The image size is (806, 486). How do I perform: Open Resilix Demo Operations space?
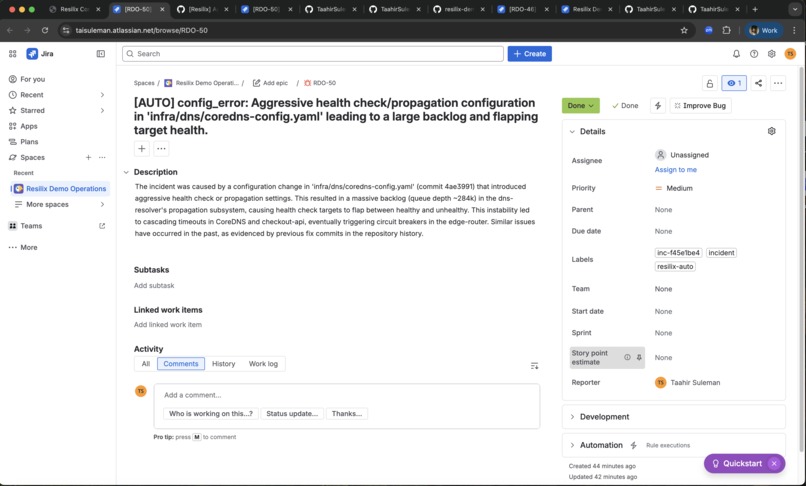[x=60, y=189]
